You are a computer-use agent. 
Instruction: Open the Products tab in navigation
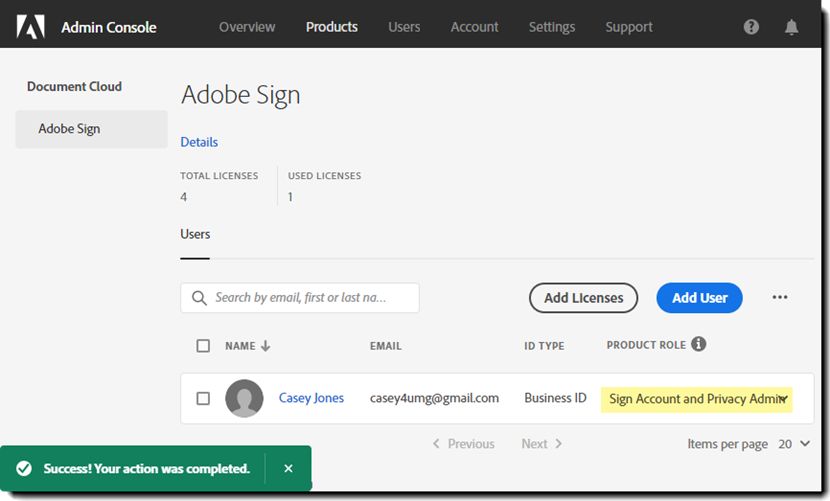(x=331, y=27)
